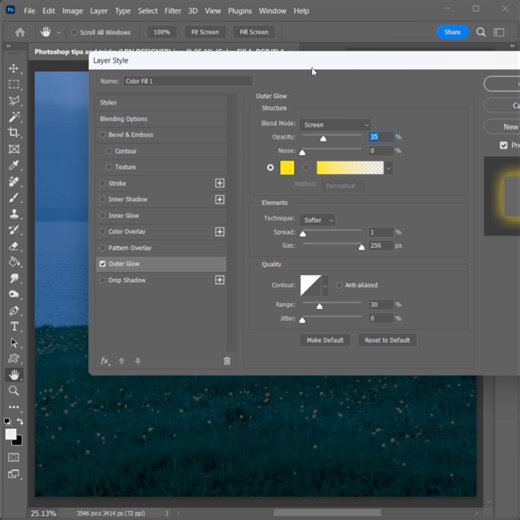Select the Magic Wand tool

click(14, 117)
